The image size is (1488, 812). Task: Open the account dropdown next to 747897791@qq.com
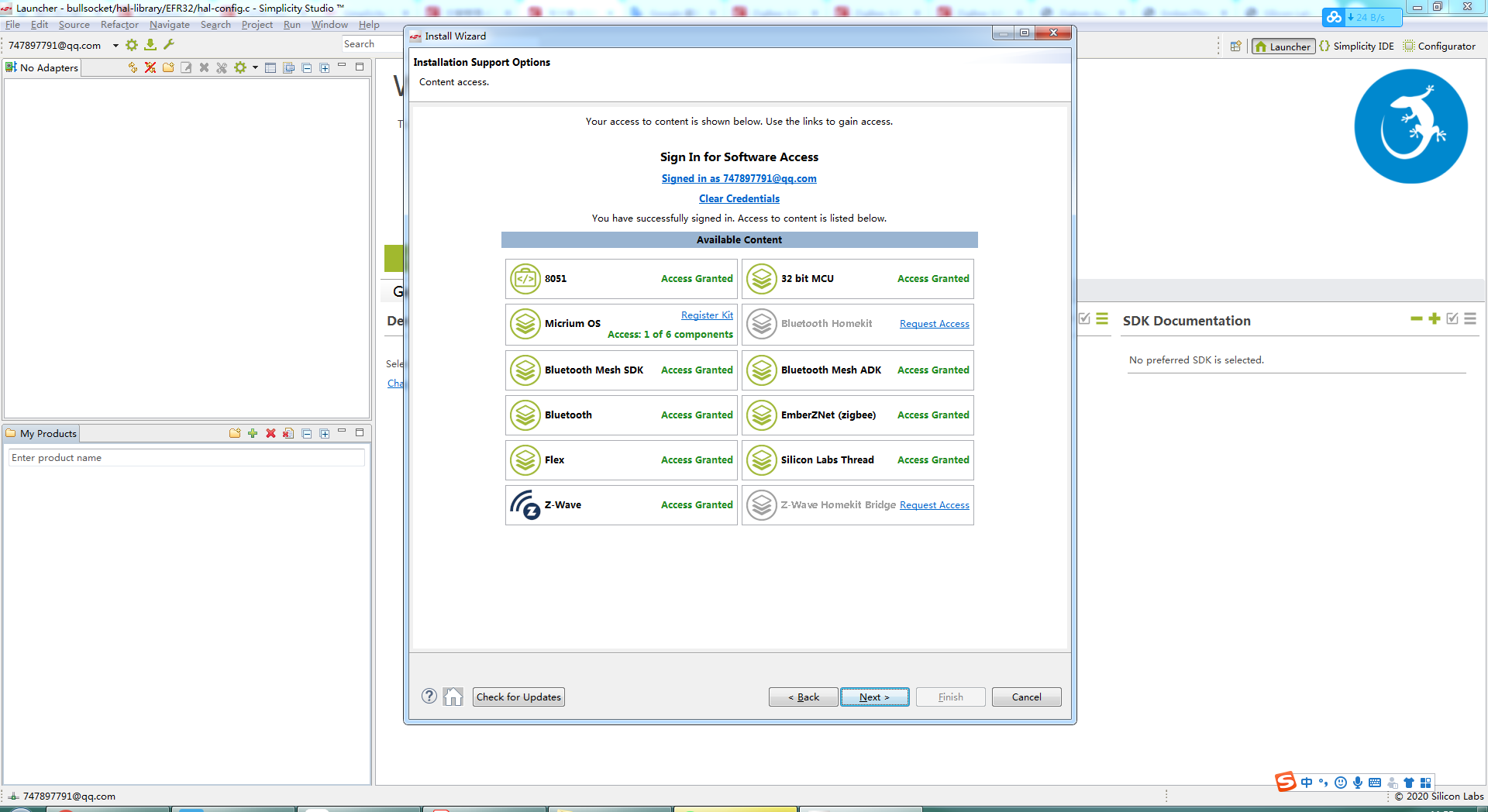click(115, 46)
